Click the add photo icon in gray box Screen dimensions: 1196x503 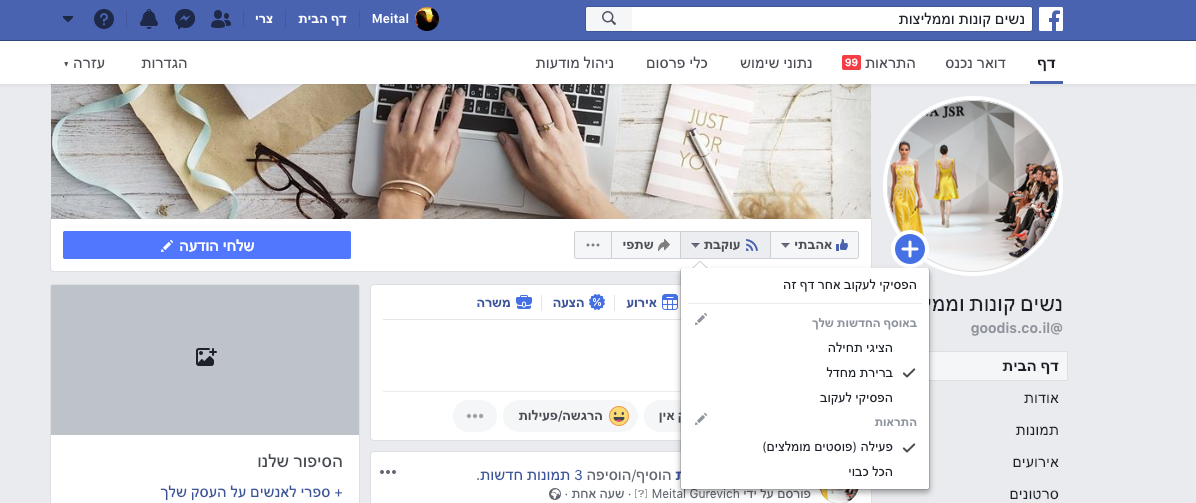point(205,356)
